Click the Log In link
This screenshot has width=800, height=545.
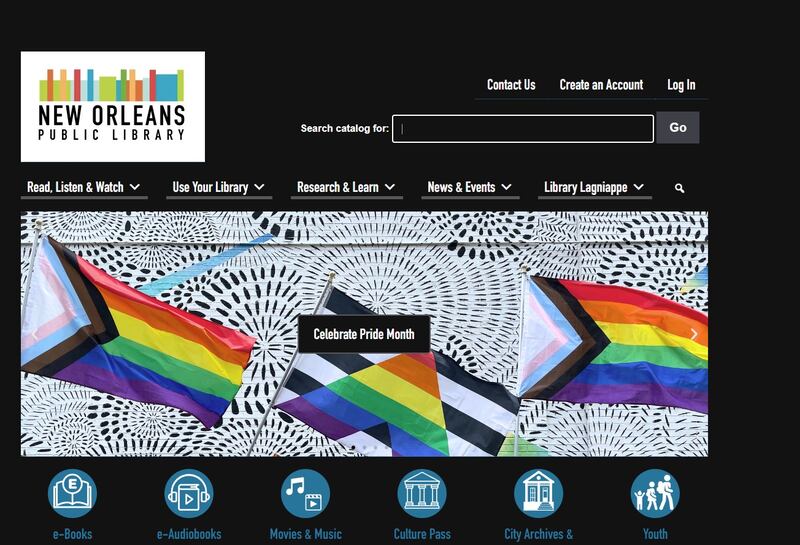click(681, 85)
